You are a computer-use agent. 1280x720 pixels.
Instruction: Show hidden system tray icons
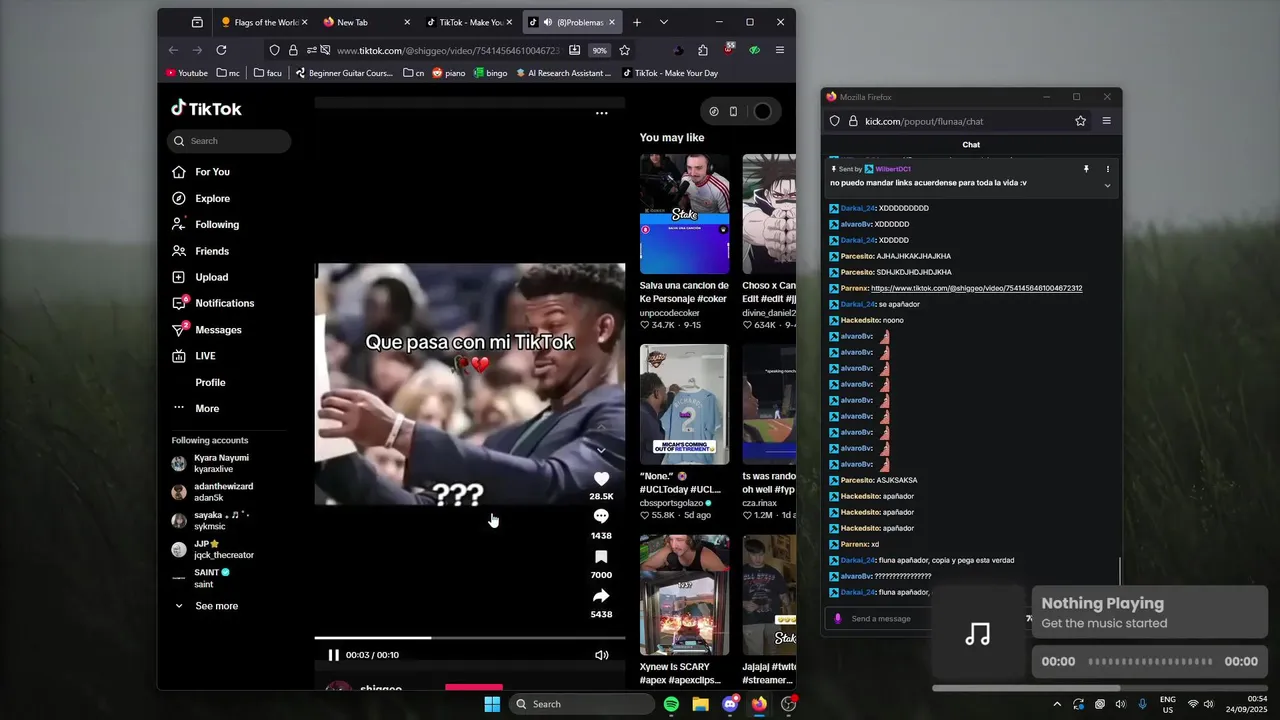(x=1057, y=704)
